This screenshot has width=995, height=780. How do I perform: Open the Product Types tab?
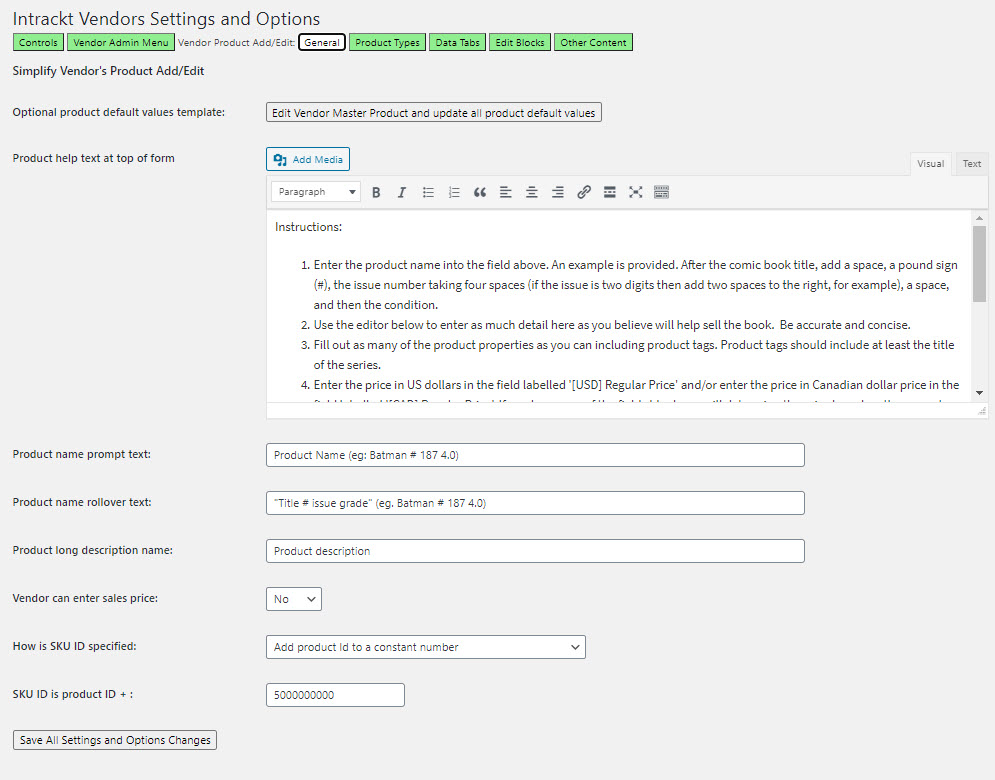coord(387,43)
